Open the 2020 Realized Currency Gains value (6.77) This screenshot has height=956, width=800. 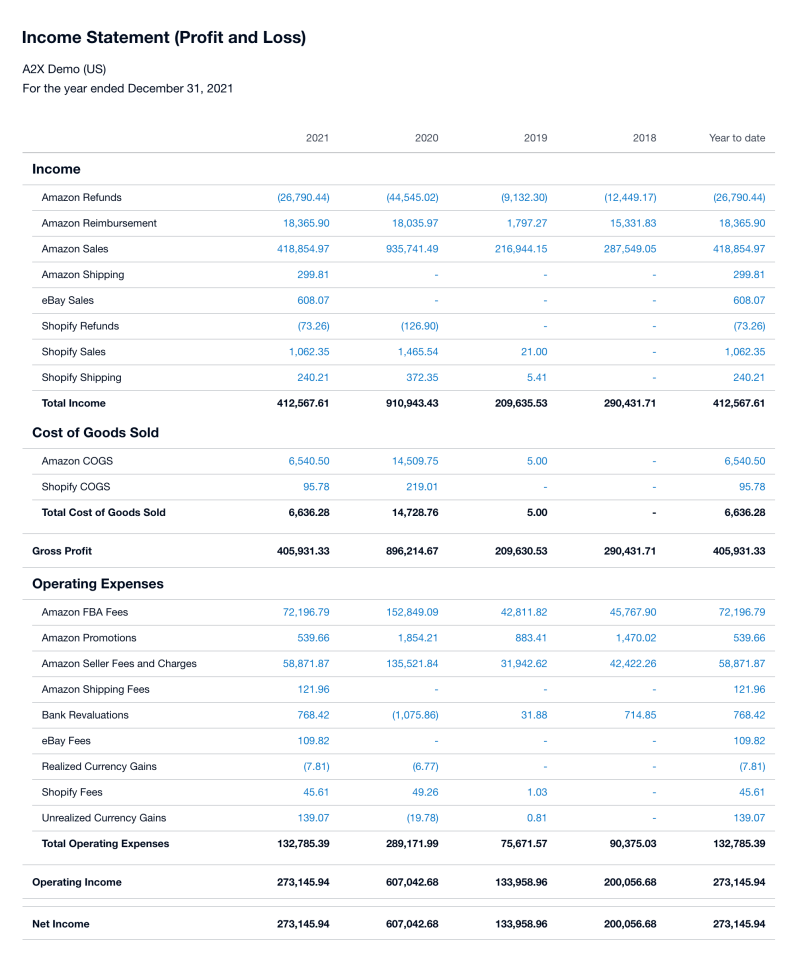click(422, 767)
